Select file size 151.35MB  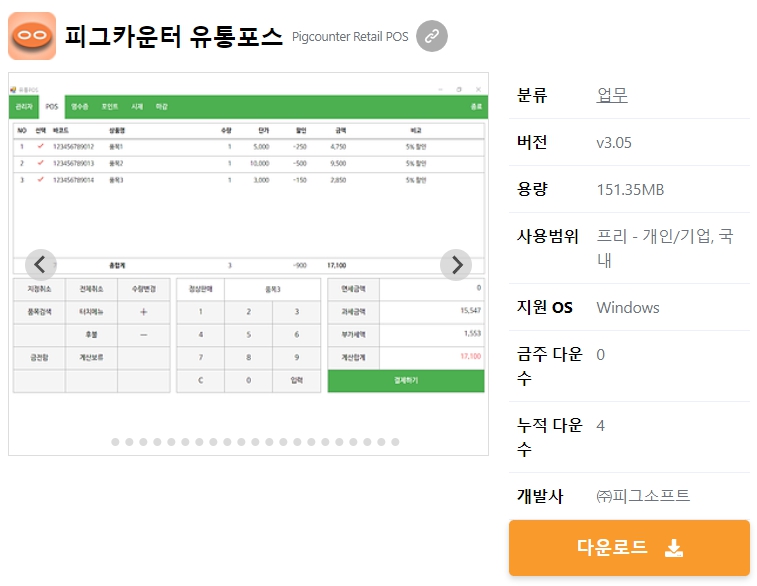[630, 190]
